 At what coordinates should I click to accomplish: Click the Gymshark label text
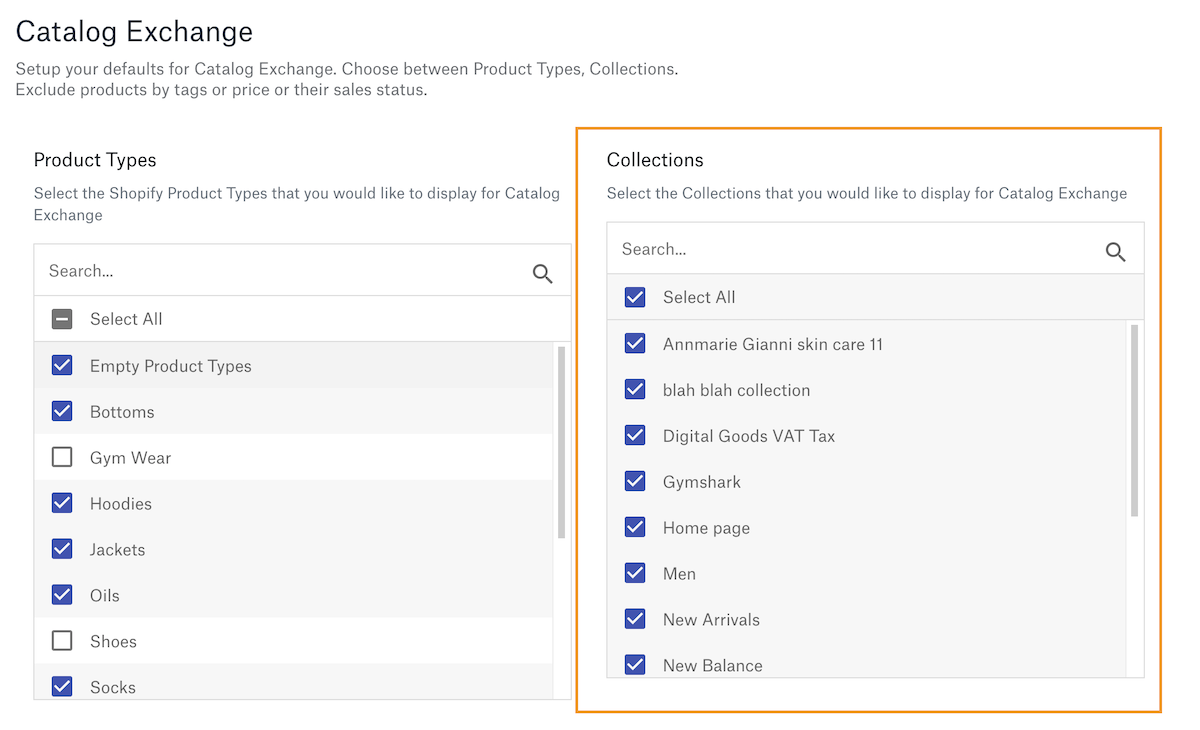[702, 482]
